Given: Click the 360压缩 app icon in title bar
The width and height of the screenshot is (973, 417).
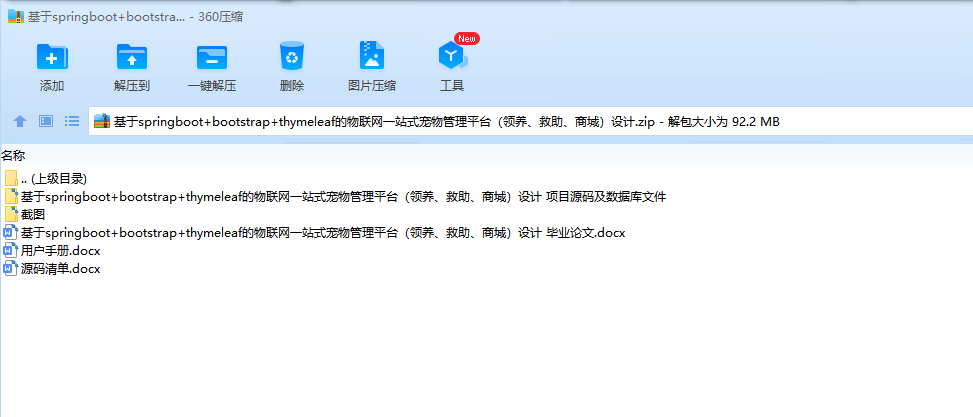Looking at the screenshot, I should 16,17.
